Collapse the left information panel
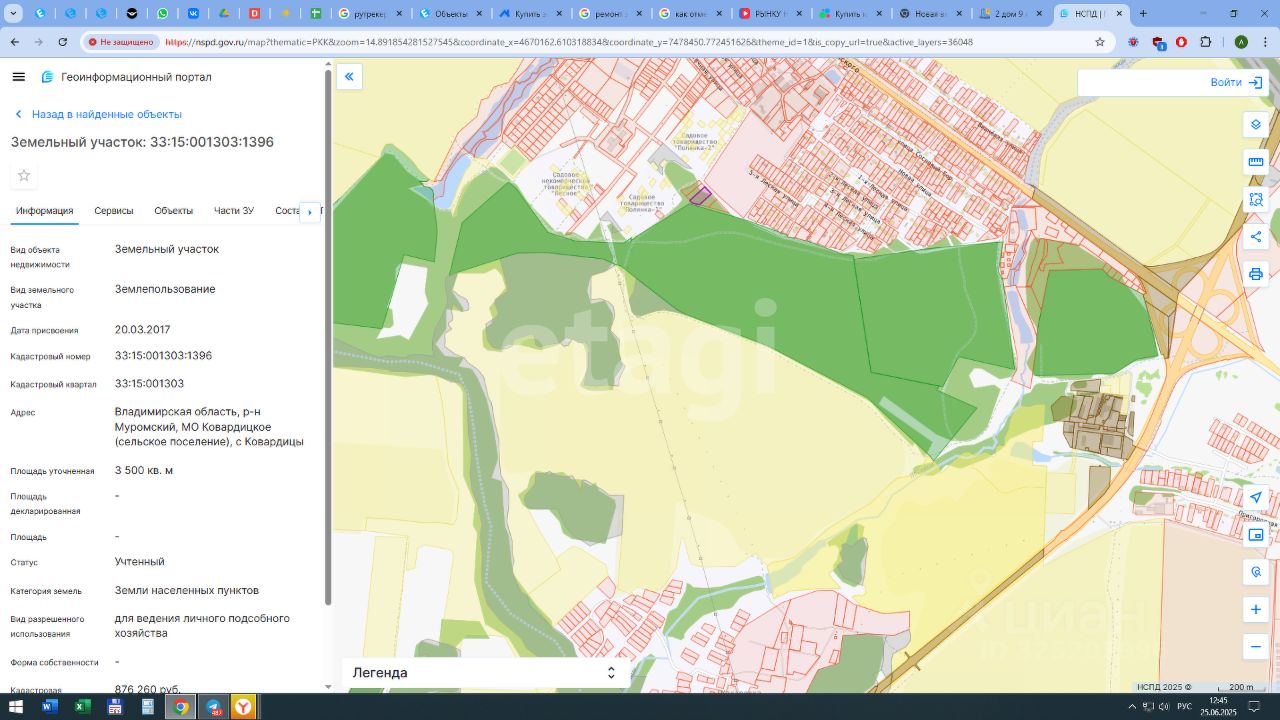Image resolution: width=1280 pixels, height=720 pixels. (x=349, y=77)
